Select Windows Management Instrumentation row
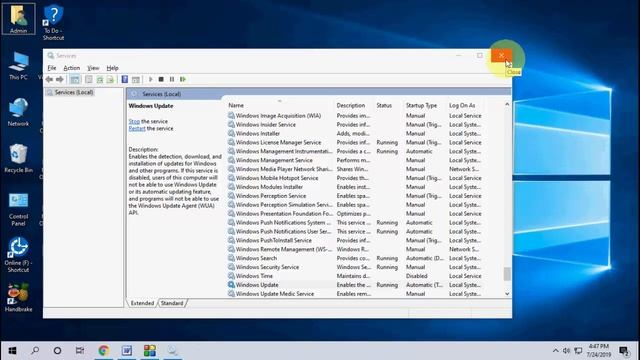The image size is (640, 360). click(x=355, y=151)
